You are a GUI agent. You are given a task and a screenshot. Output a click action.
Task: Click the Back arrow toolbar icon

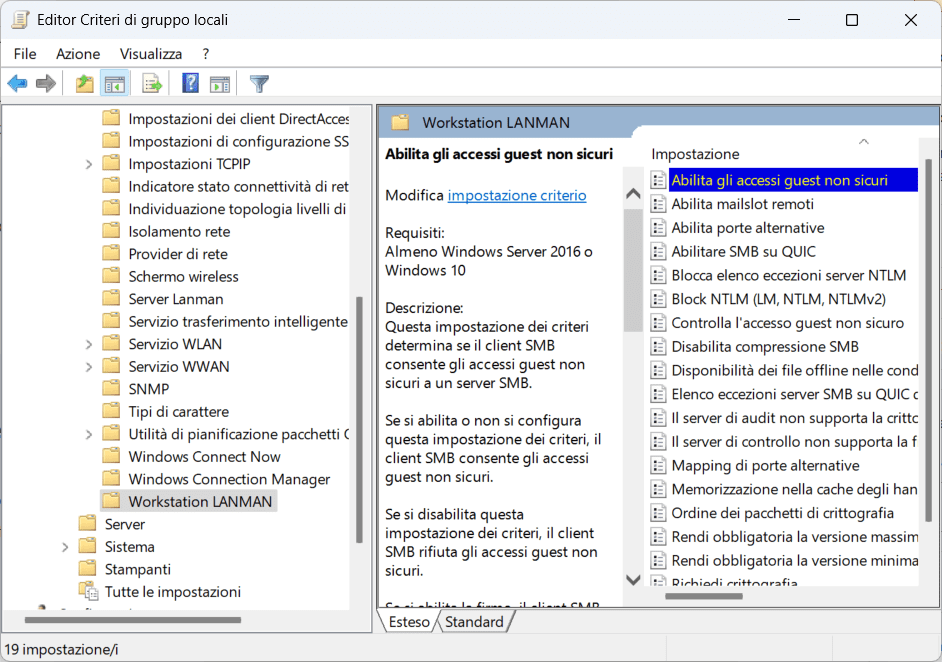pyautogui.click(x=17, y=84)
